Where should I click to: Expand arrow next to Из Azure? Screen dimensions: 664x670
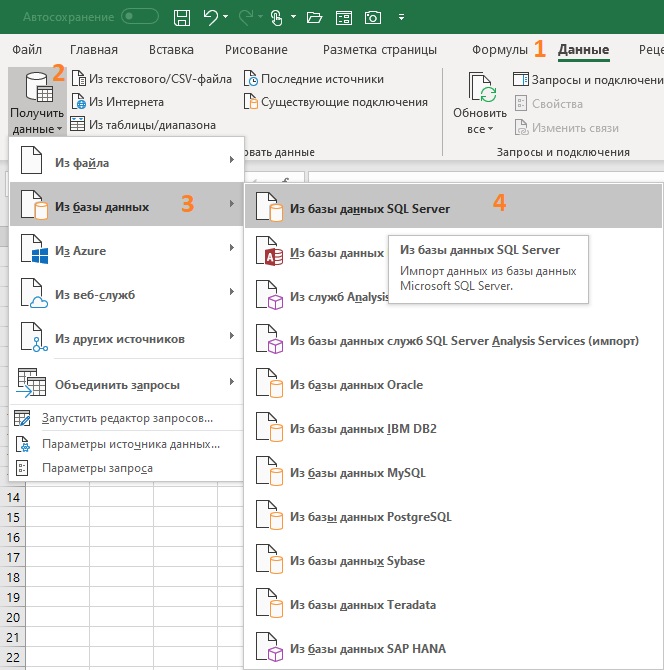[x=232, y=247]
